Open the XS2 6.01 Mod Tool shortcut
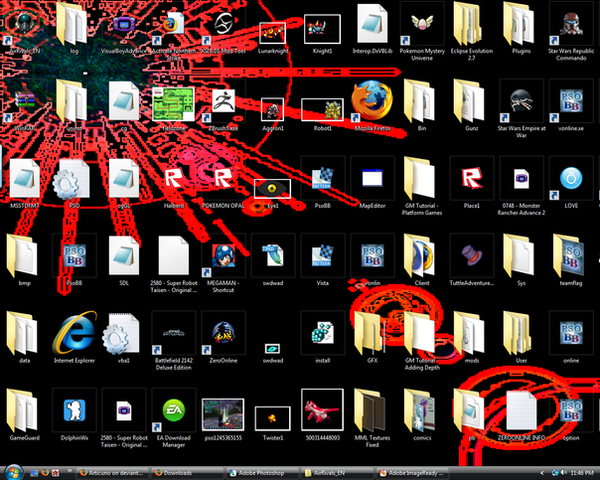Image resolution: width=600 pixels, height=480 pixels. 223,24
